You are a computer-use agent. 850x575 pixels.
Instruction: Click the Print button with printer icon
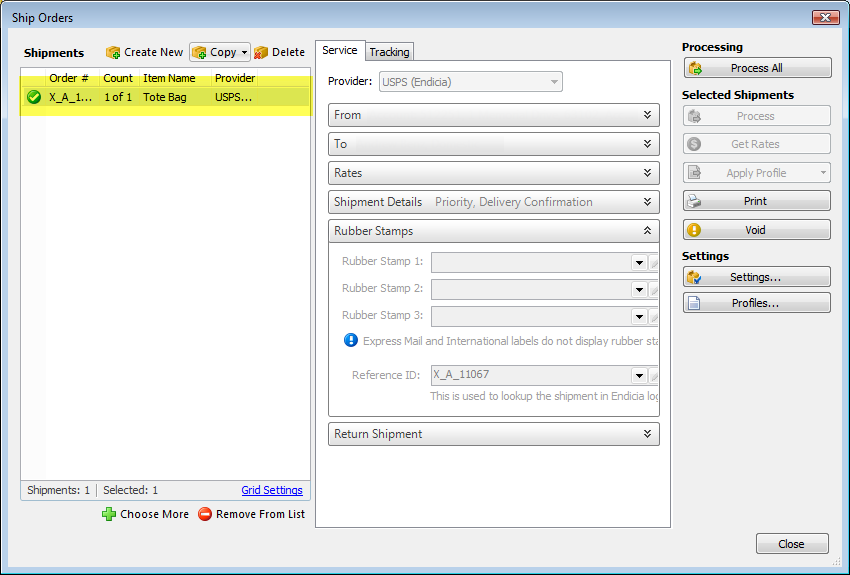[757, 201]
